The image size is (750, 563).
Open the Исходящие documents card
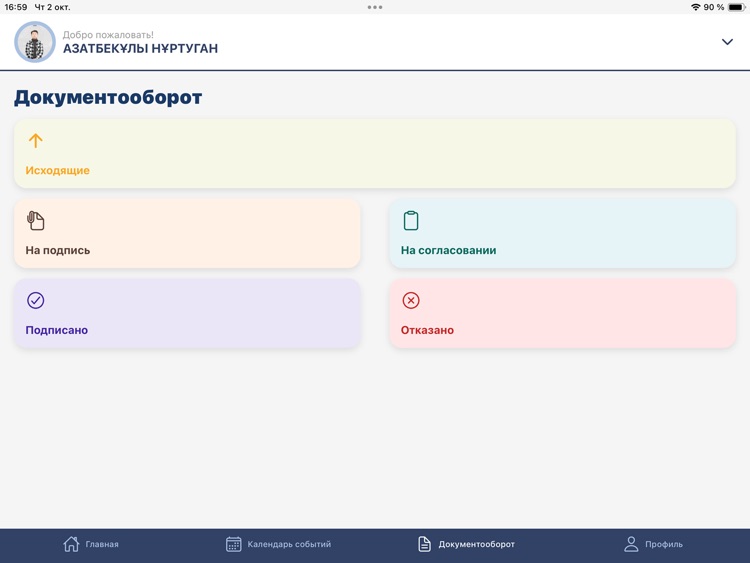[x=375, y=153]
